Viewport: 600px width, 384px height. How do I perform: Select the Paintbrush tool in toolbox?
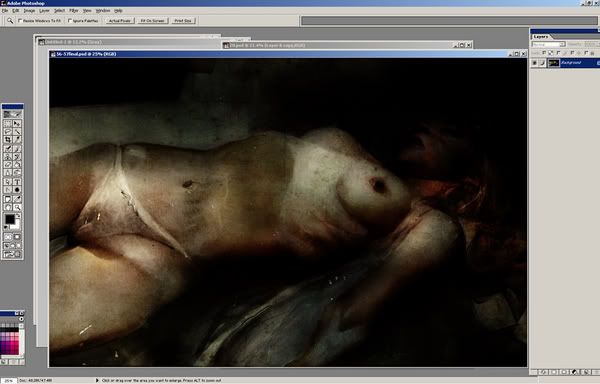click(17, 148)
